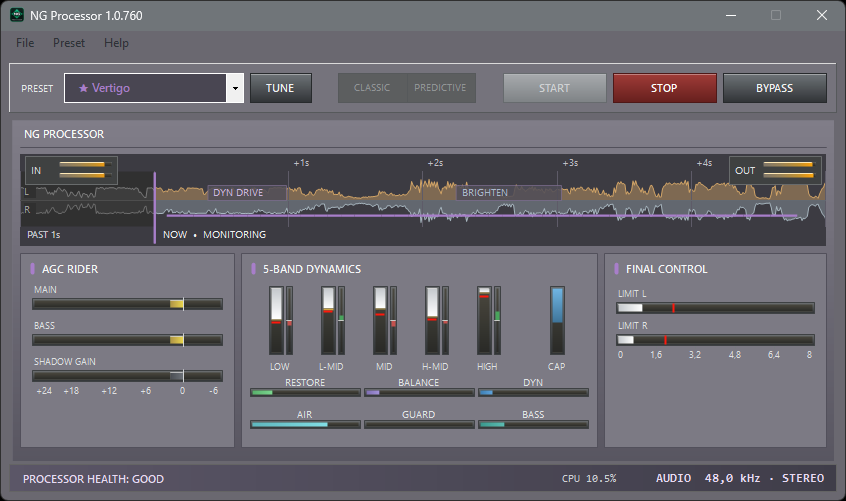Image resolution: width=846 pixels, height=501 pixels.
Task: Click the BASS bar under 5-band dynamics
Action: (533, 424)
